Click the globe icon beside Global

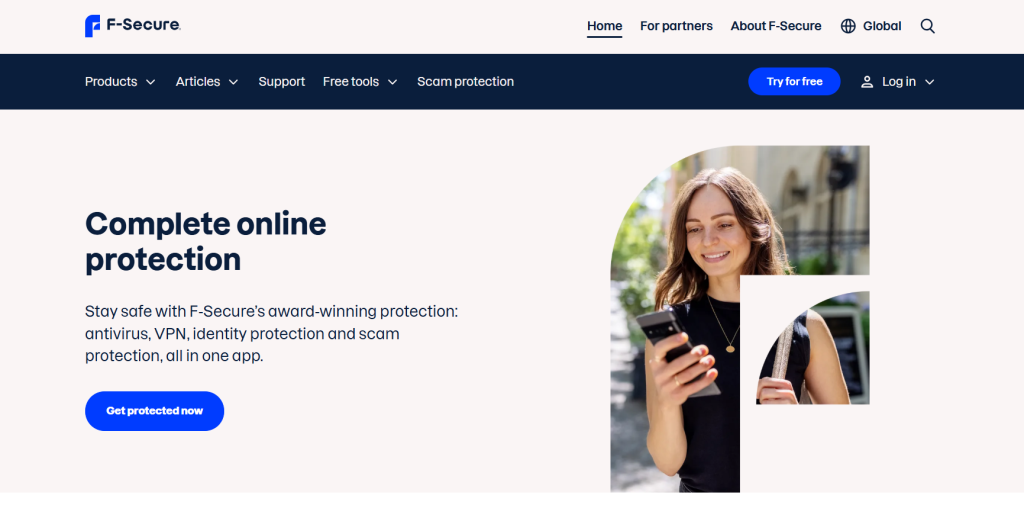848,26
